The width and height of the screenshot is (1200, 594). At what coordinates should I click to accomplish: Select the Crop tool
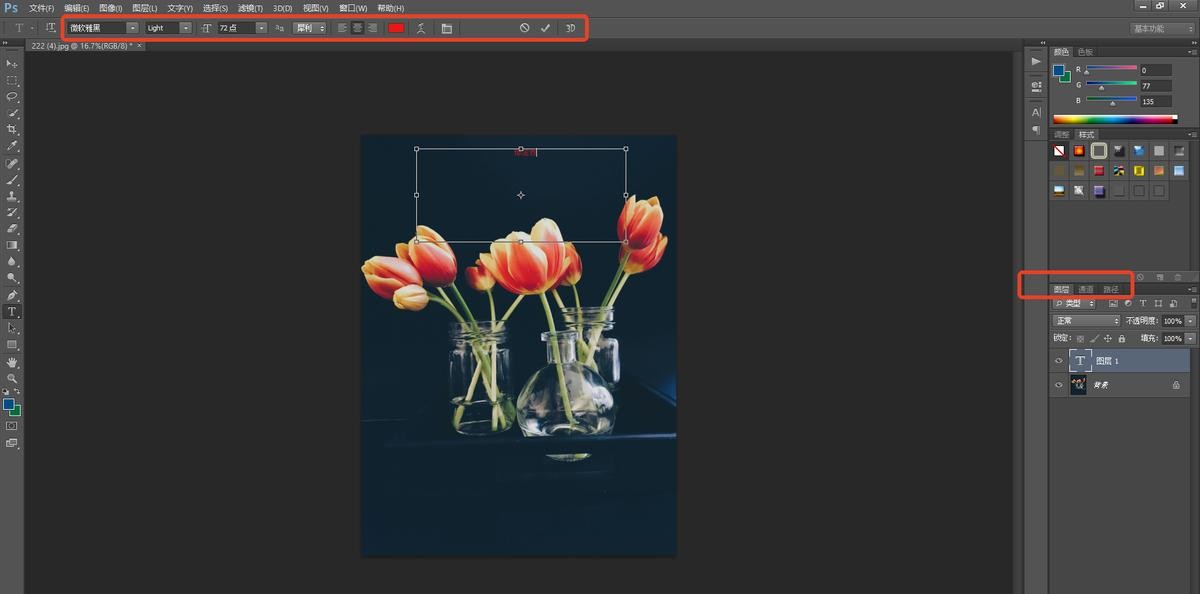pos(13,130)
